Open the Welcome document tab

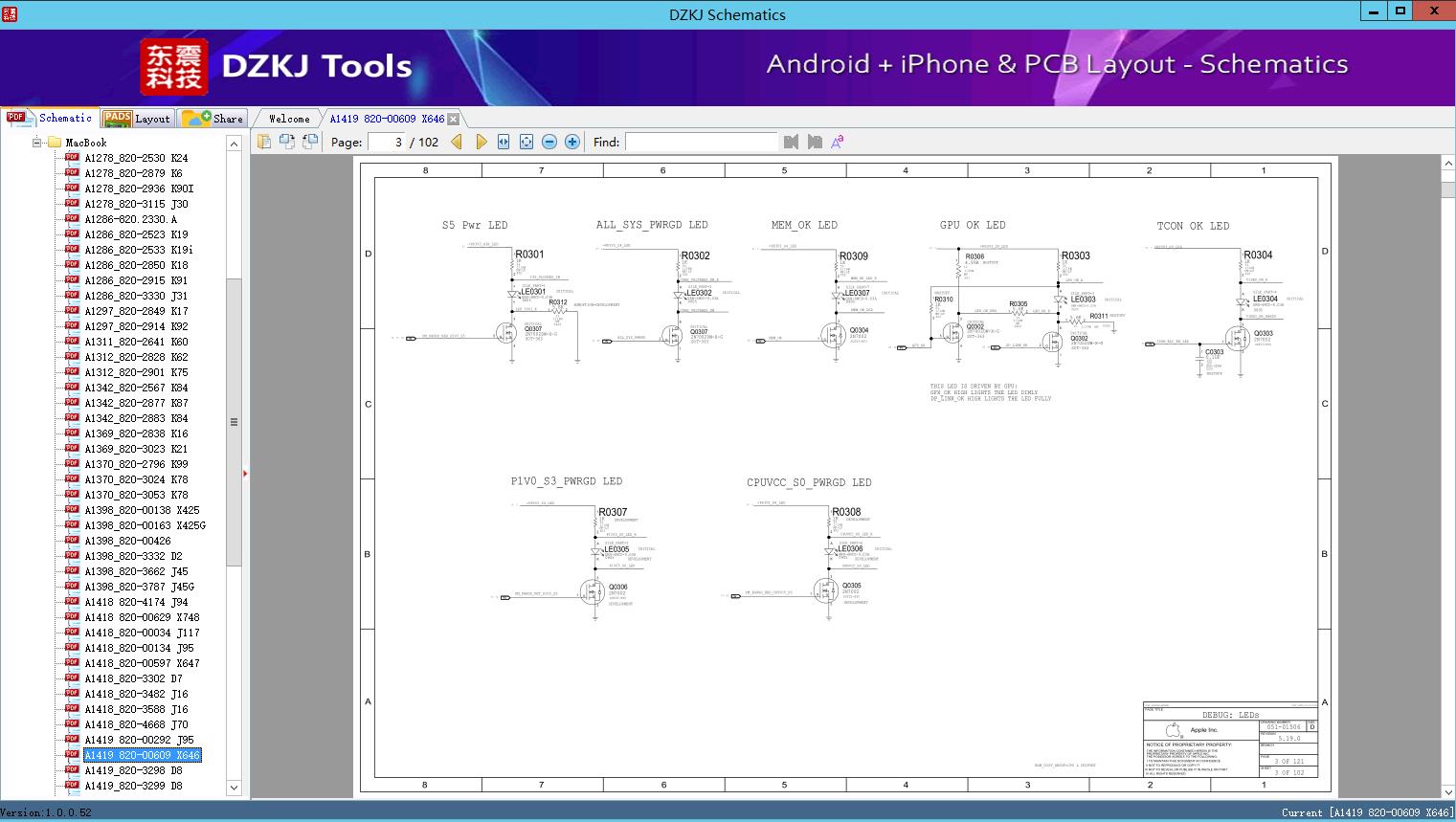pos(289,119)
